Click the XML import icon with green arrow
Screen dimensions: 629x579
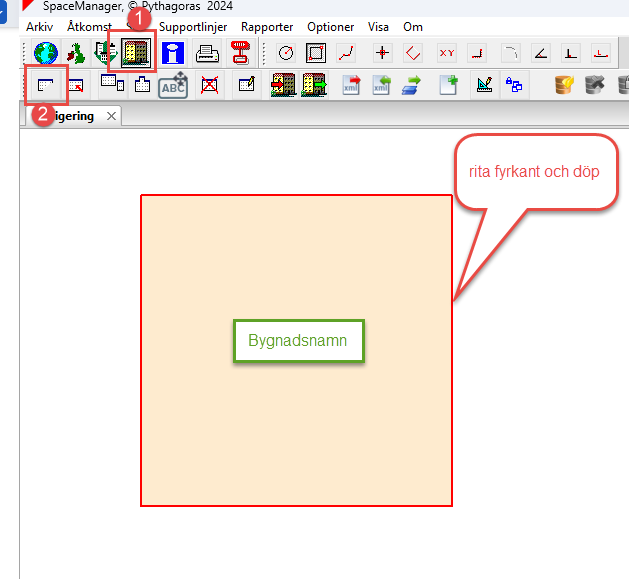tap(381, 85)
